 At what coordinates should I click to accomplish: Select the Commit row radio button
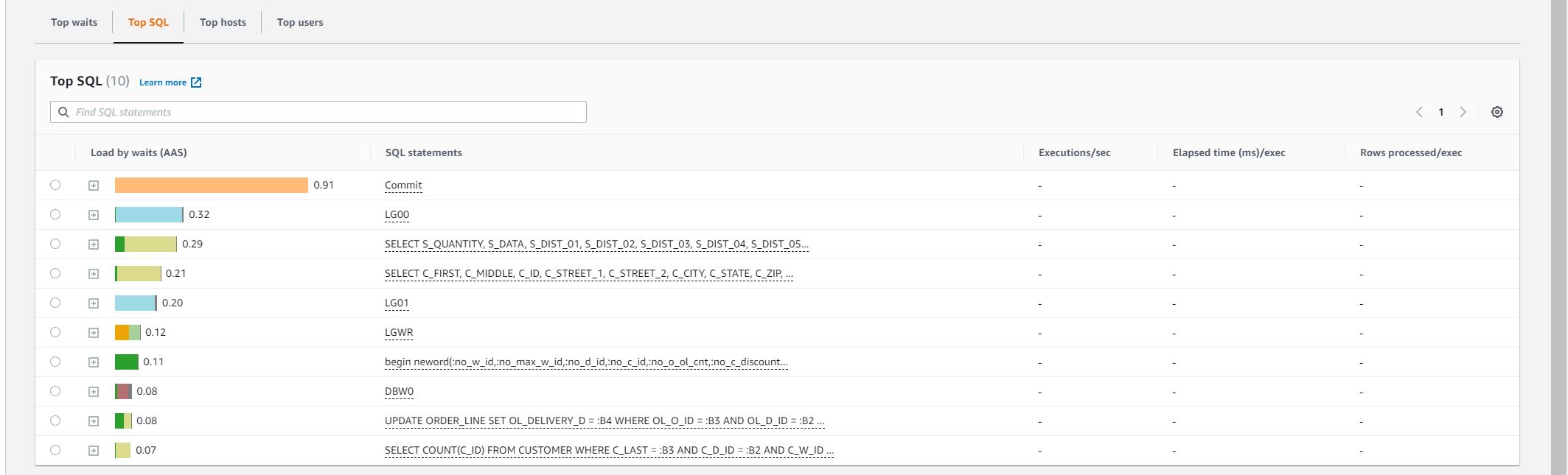click(x=55, y=185)
